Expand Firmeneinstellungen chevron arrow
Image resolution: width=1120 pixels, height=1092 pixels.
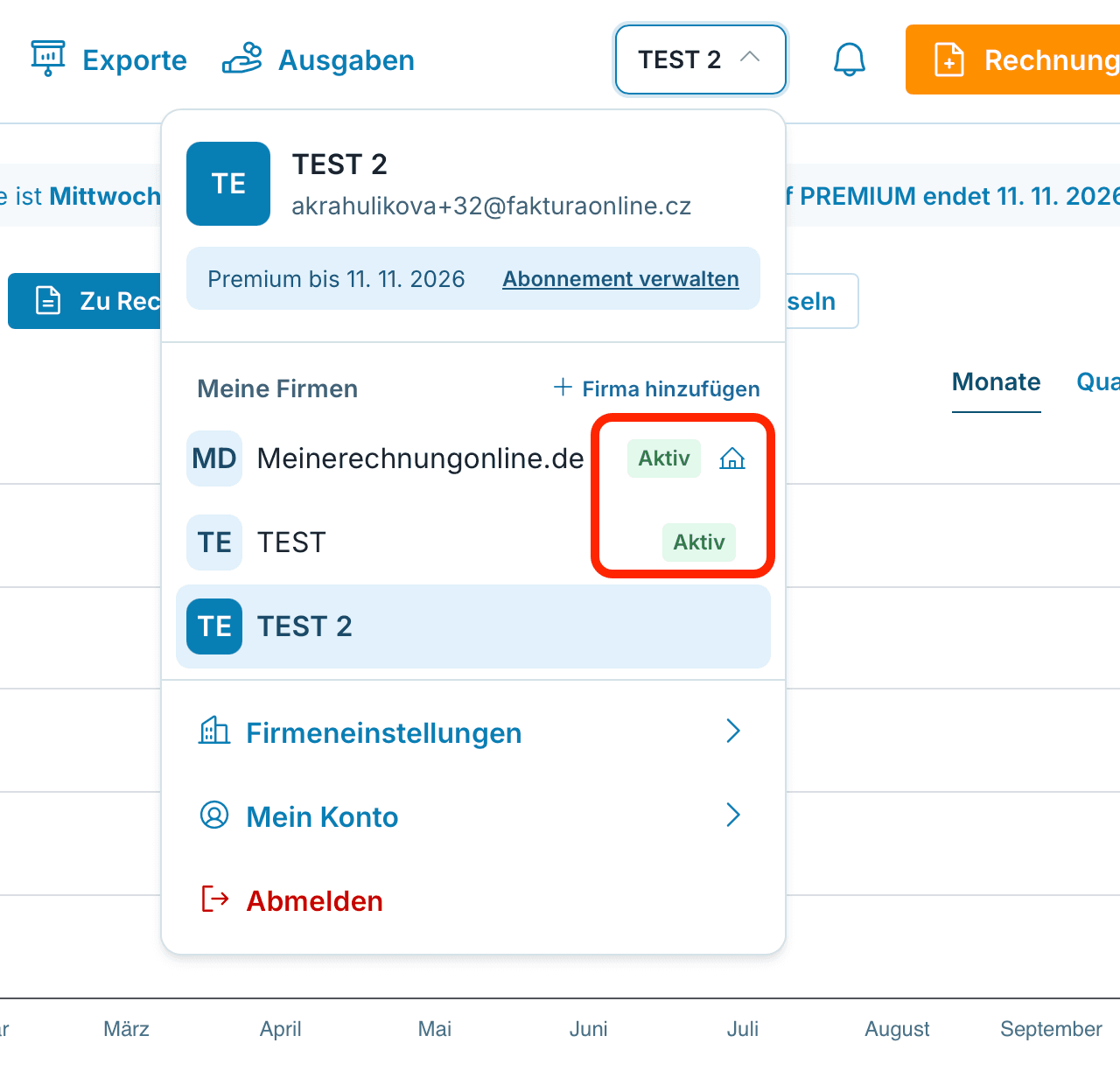(x=733, y=731)
